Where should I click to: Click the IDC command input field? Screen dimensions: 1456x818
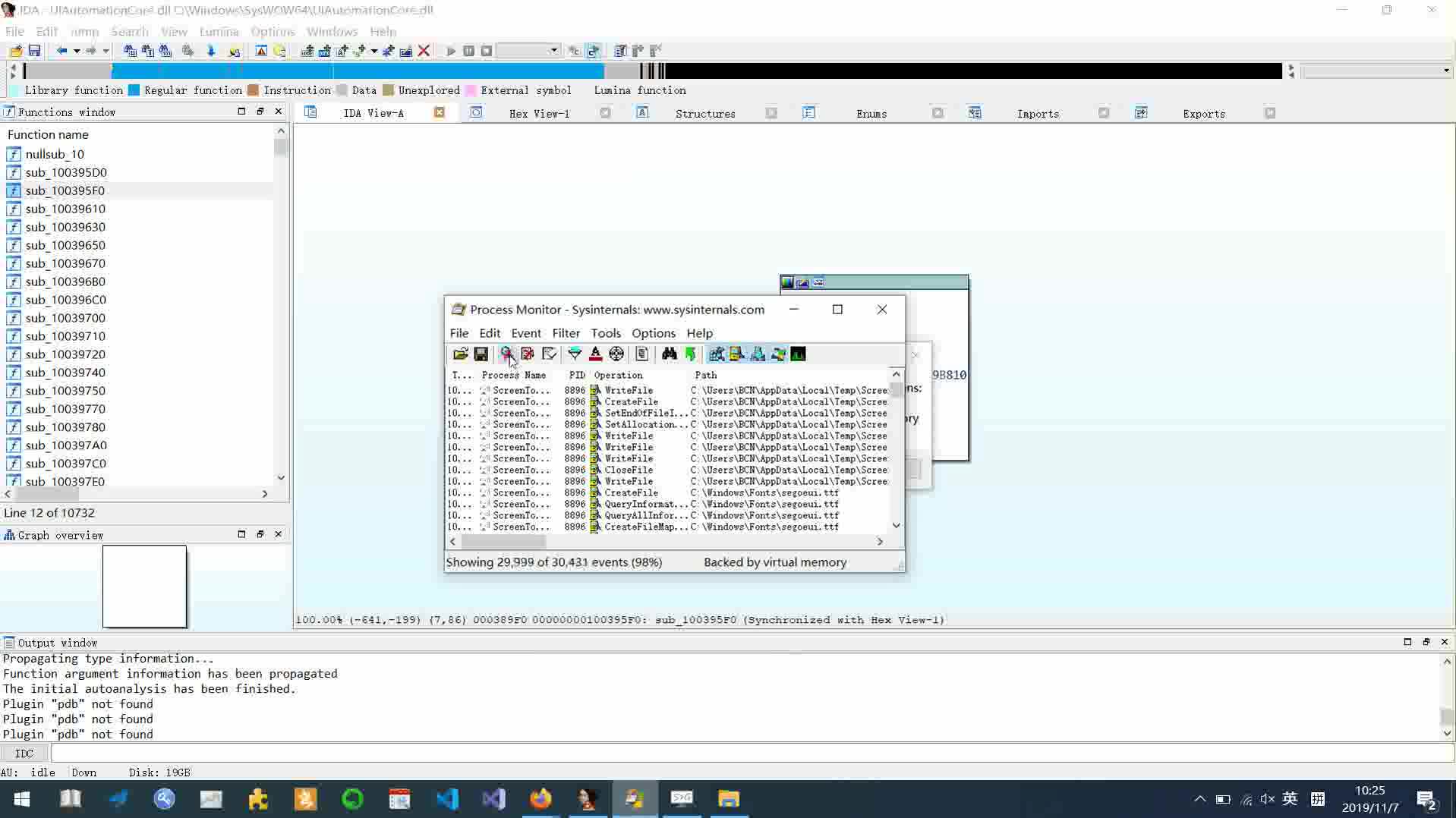(x=752, y=754)
